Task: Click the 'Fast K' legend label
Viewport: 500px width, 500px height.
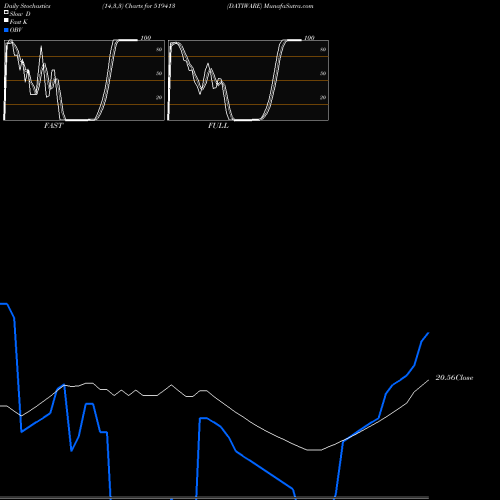Action: 19,22
